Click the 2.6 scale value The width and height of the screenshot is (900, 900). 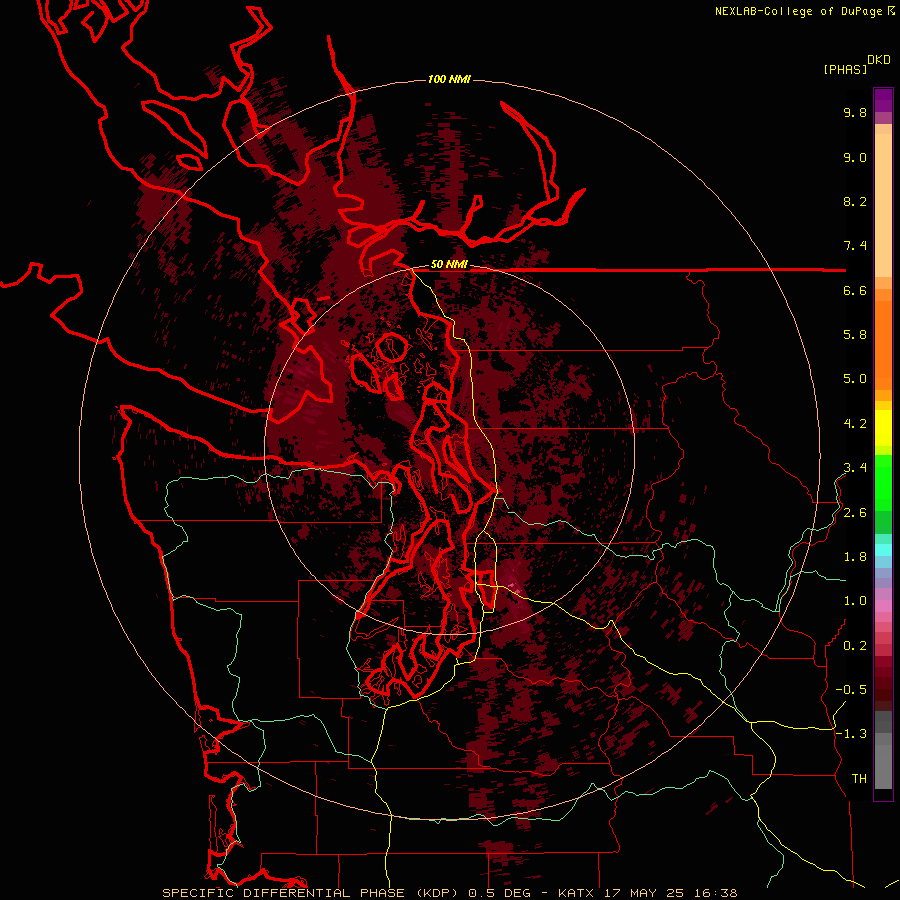855,513
